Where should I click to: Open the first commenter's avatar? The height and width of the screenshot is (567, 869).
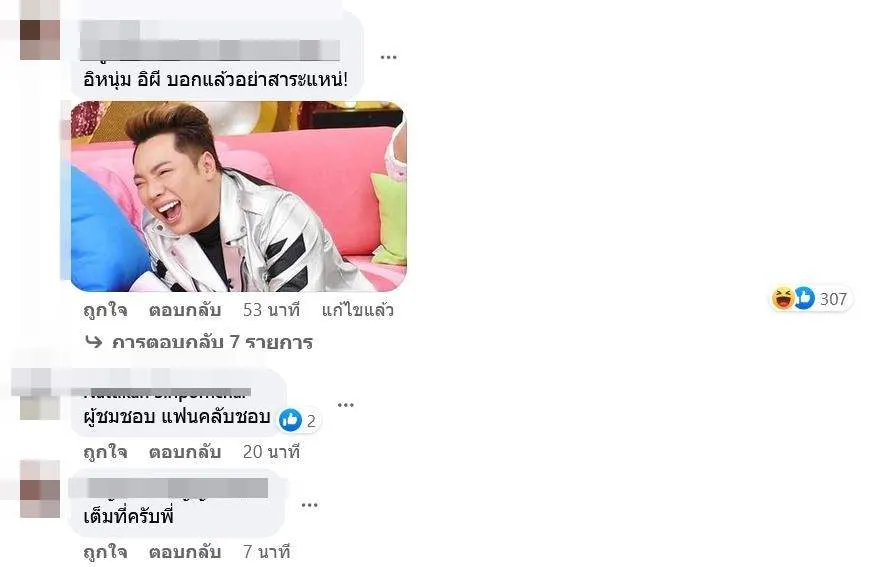(x=40, y=39)
